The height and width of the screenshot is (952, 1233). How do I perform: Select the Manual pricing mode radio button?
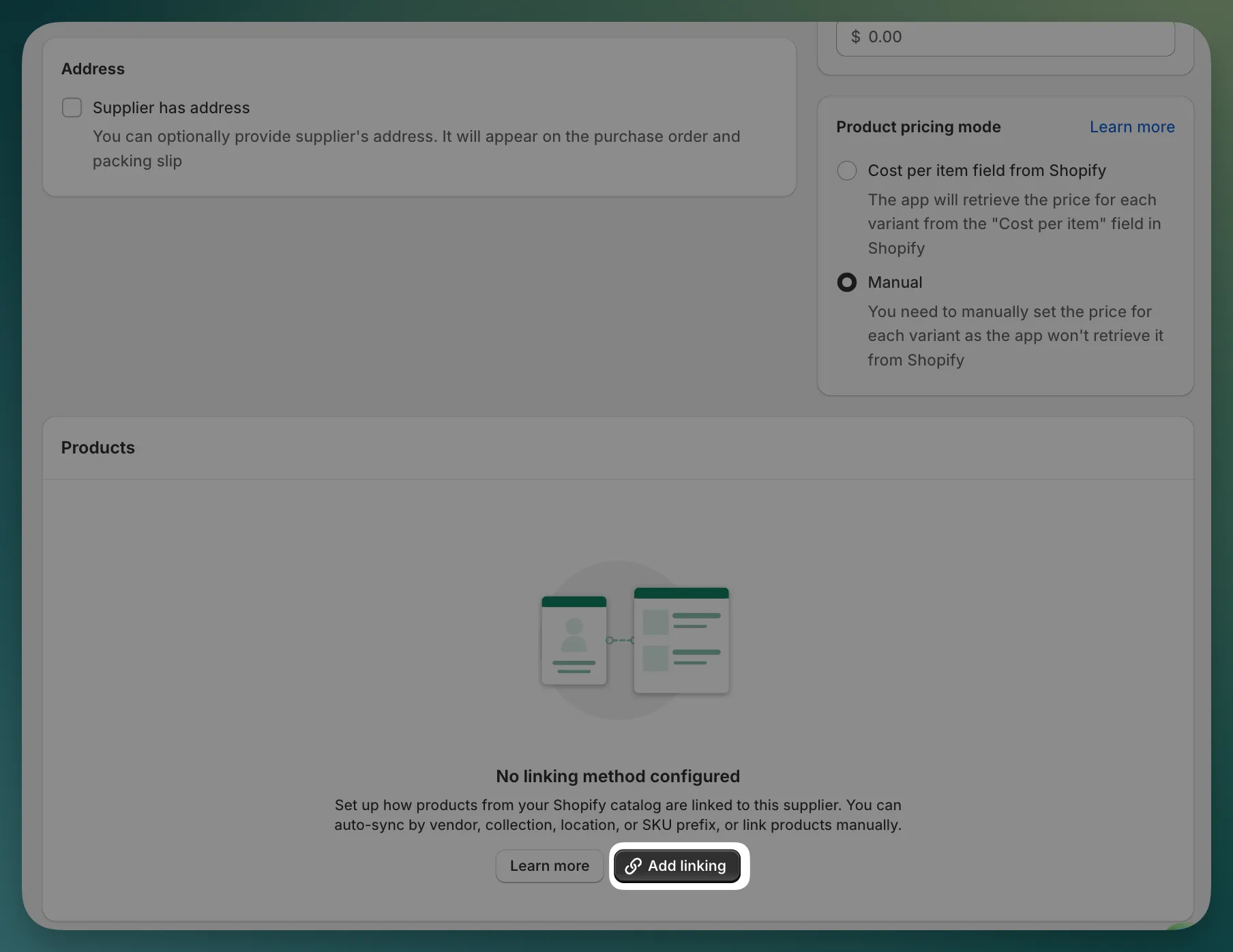click(846, 282)
